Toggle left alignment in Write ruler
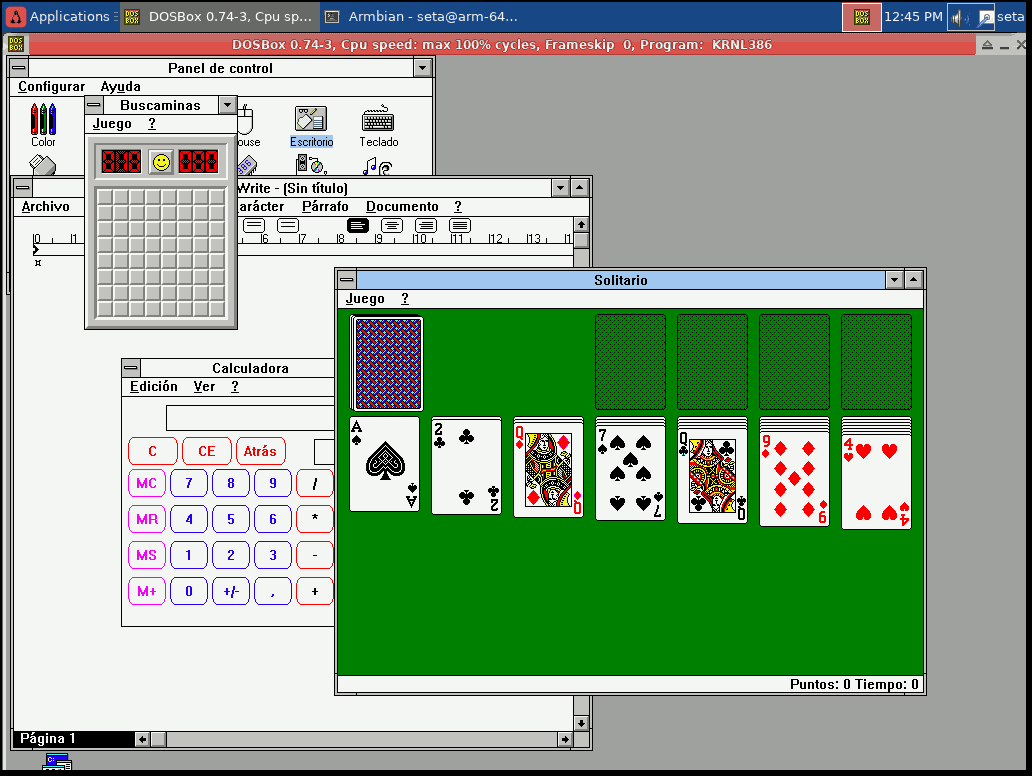This screenshot has height=776, width=1032. pyautogui.click(x=358, y=226)
